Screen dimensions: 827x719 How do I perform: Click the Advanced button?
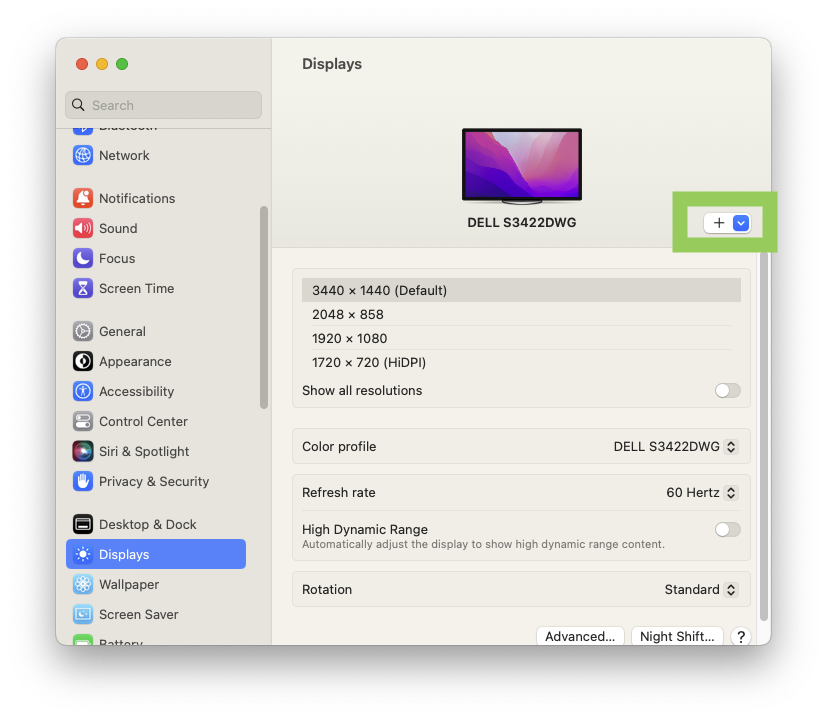580,635
